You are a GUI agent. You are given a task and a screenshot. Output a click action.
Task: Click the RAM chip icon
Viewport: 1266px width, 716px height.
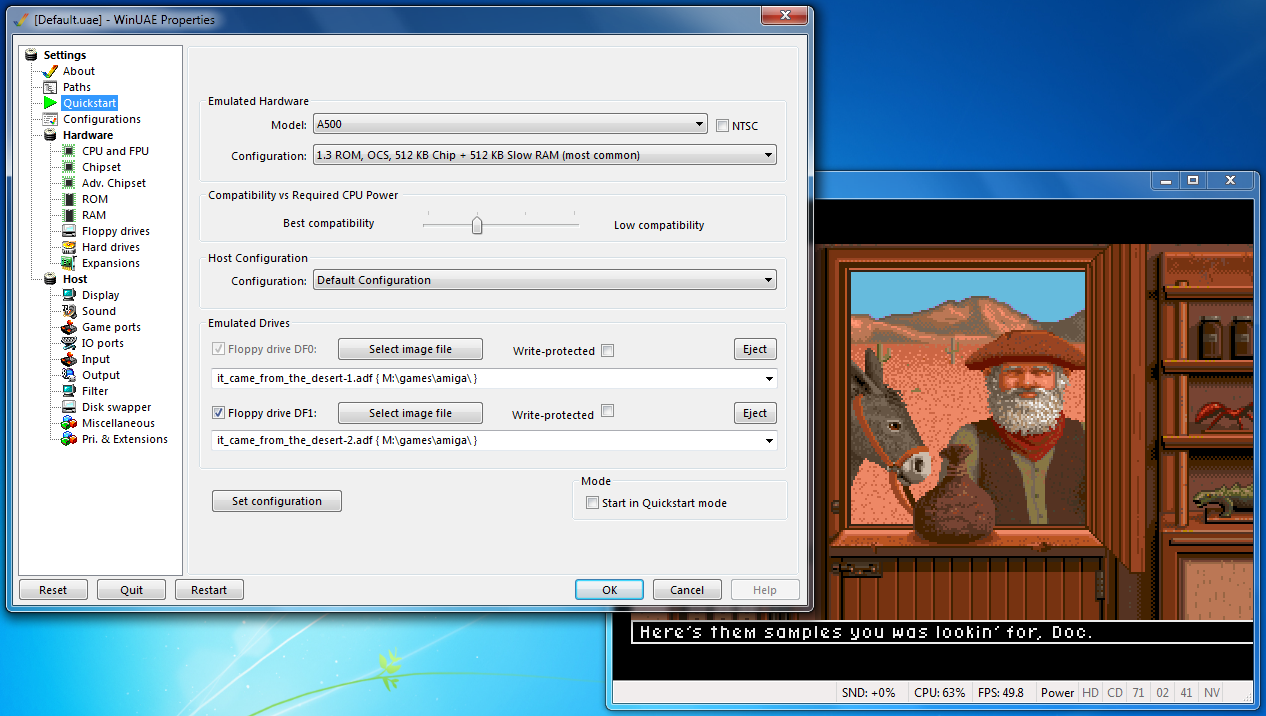point(69,215)
